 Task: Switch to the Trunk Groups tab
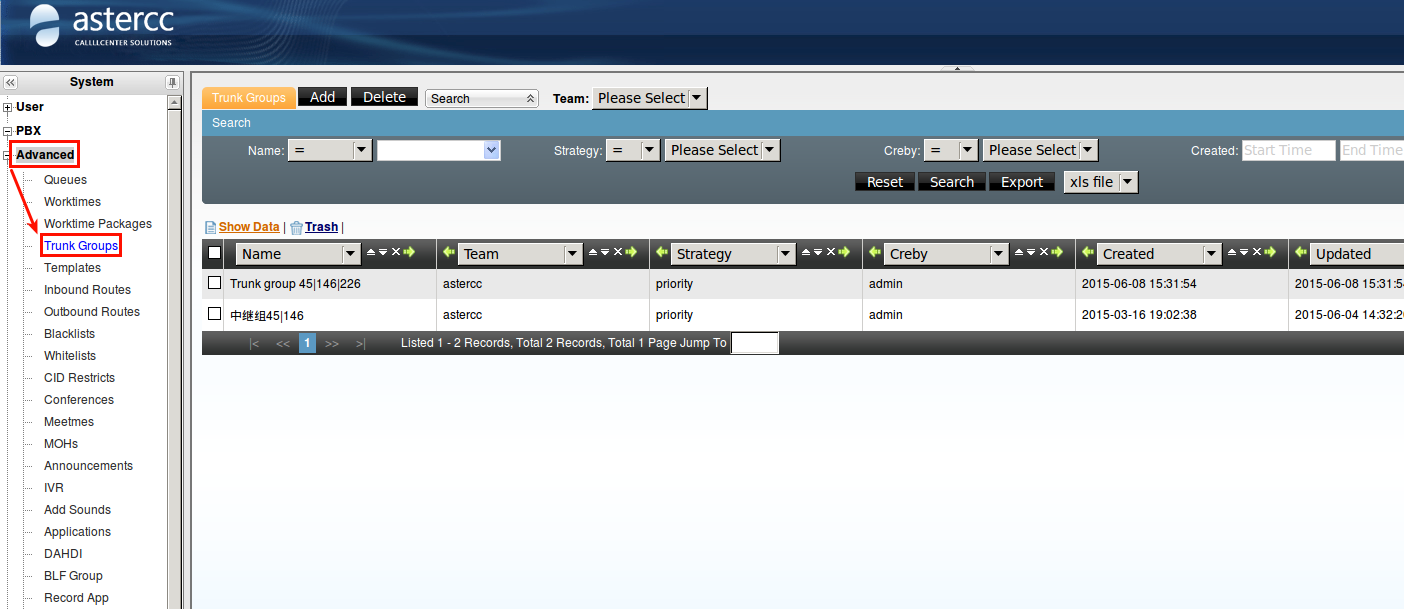click(x=249, y=97)
